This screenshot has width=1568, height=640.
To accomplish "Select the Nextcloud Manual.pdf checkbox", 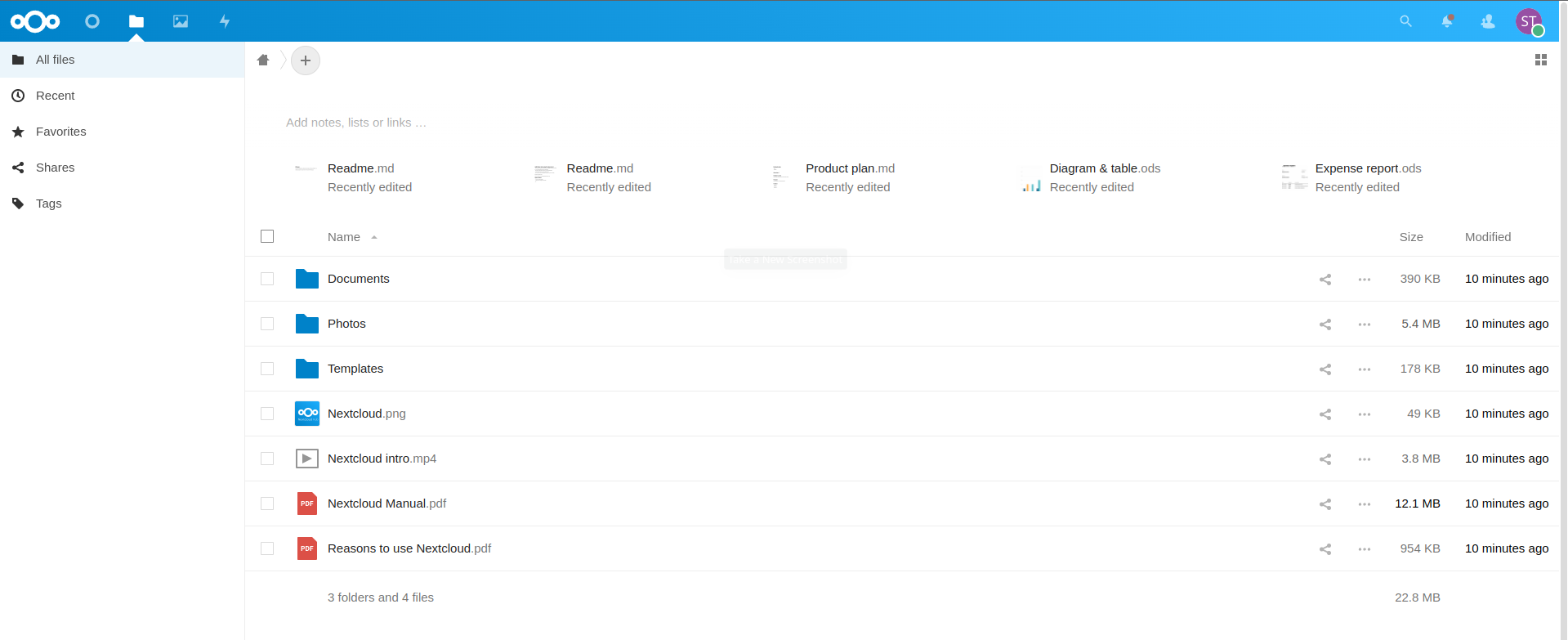I will coord(267,503).
